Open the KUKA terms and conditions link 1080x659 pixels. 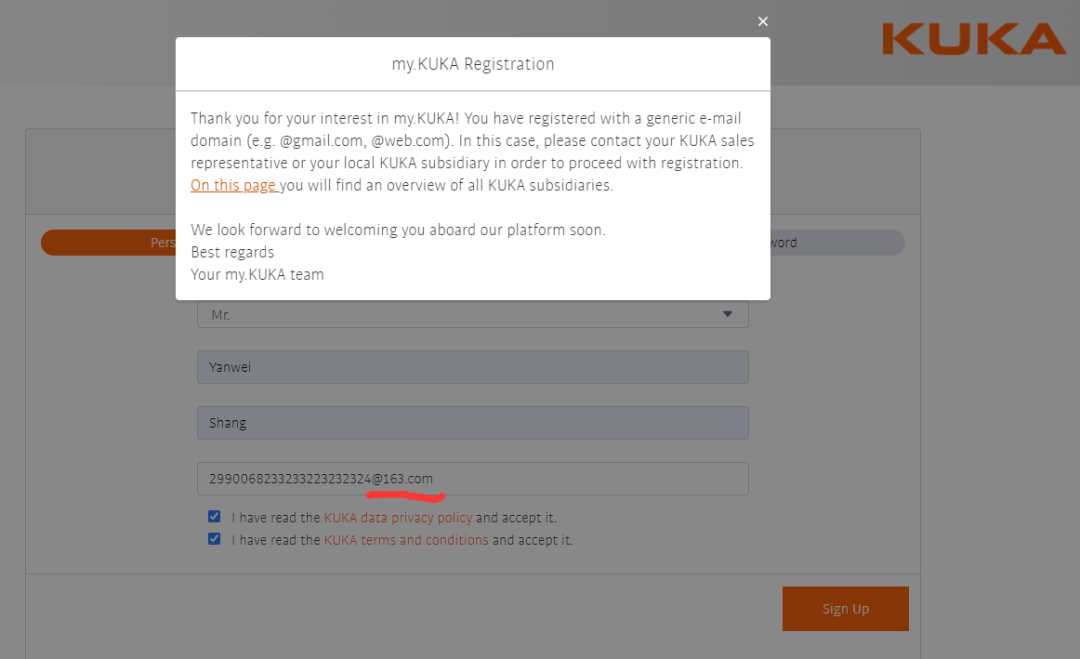pos(406,540)
